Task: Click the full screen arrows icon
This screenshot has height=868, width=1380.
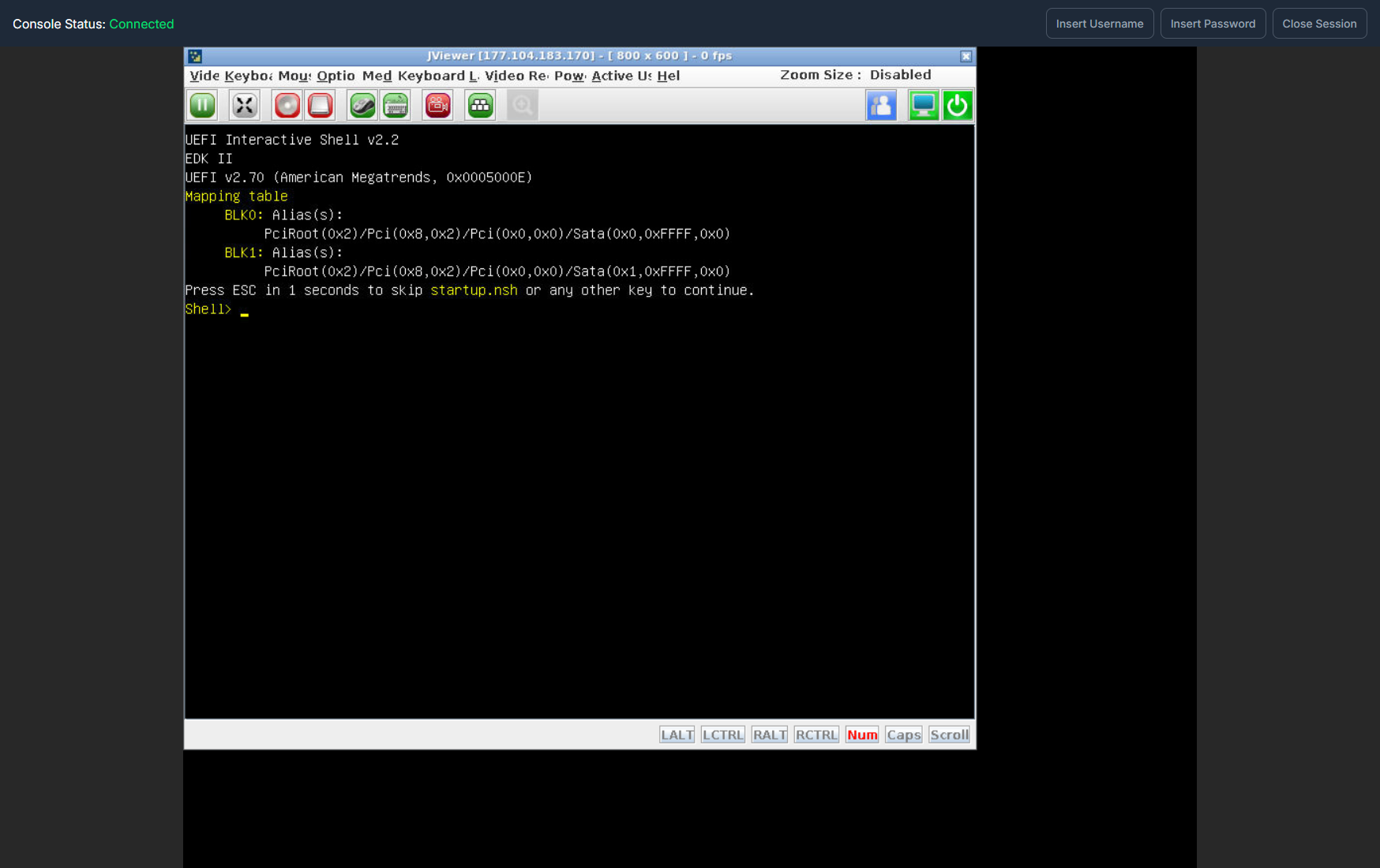Action: (x=245, y=105)
